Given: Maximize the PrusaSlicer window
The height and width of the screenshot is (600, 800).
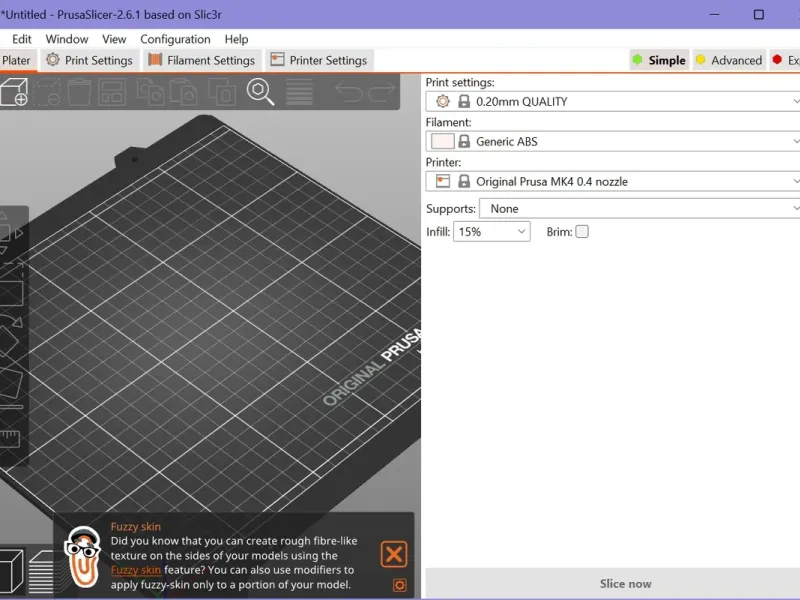Looking at the screenshot, I should pos(759,14).
